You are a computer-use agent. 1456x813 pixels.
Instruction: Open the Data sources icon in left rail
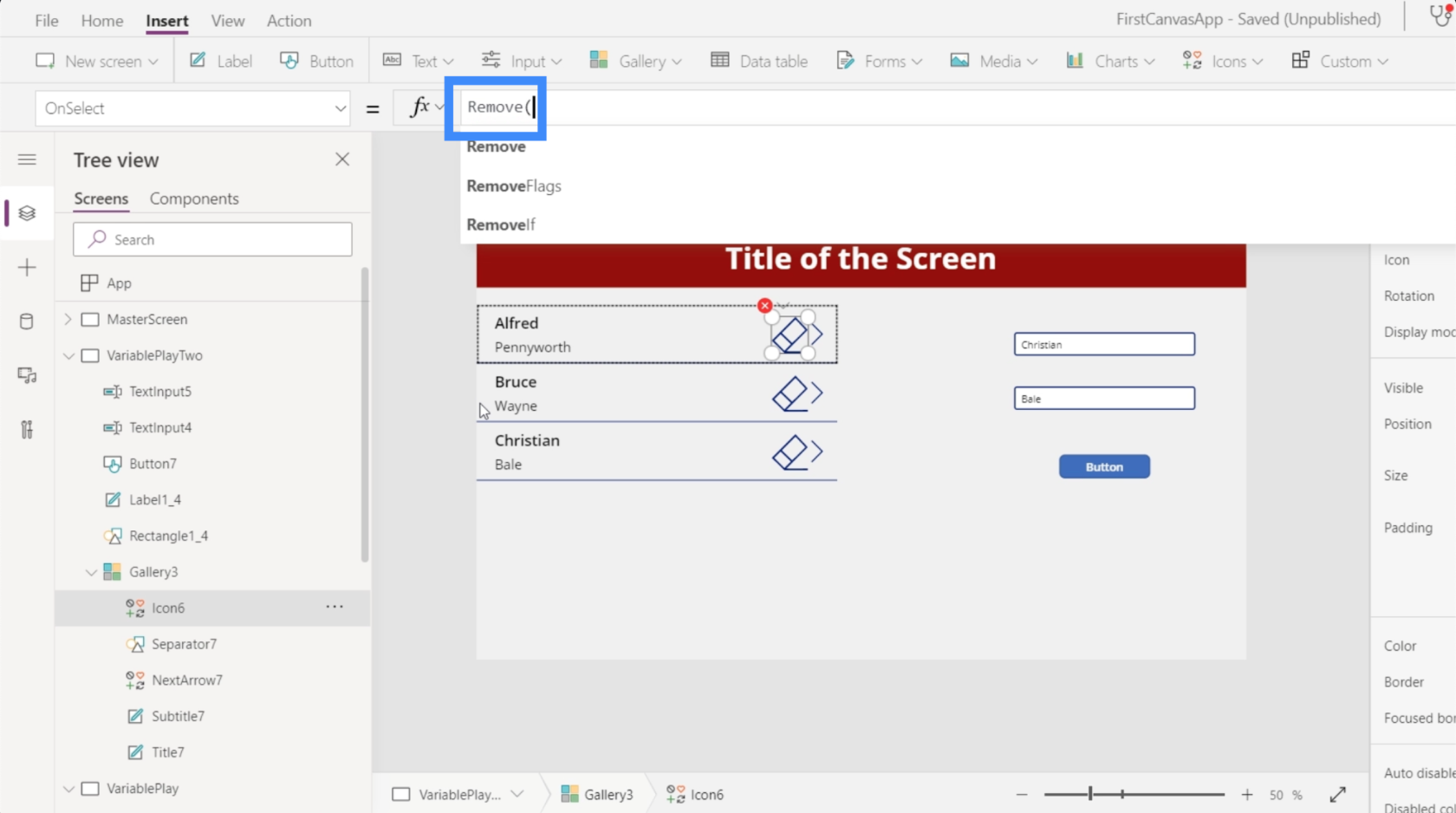pos(27,322)
